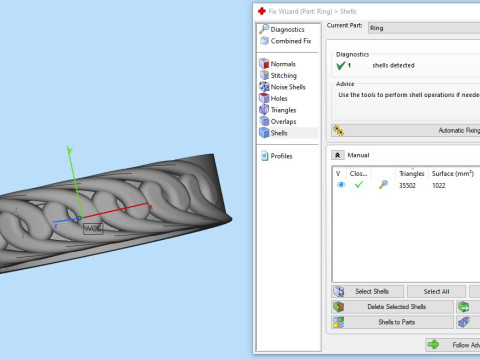This screenshot has height=360, width=480.
Task: Click the Triangles step icon
Action: click(x=264, y=110)
